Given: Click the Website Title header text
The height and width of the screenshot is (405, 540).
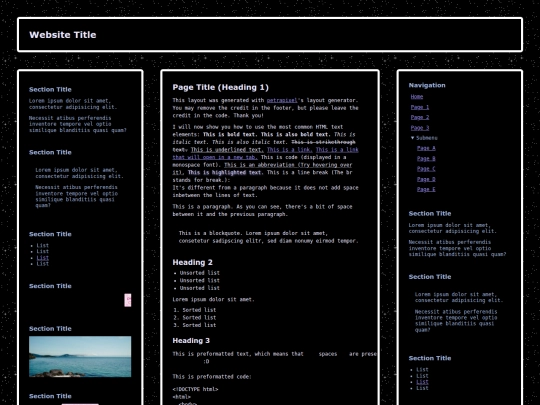Looking at the screenshot, I should pyautogui.click(x=63, y=35).
